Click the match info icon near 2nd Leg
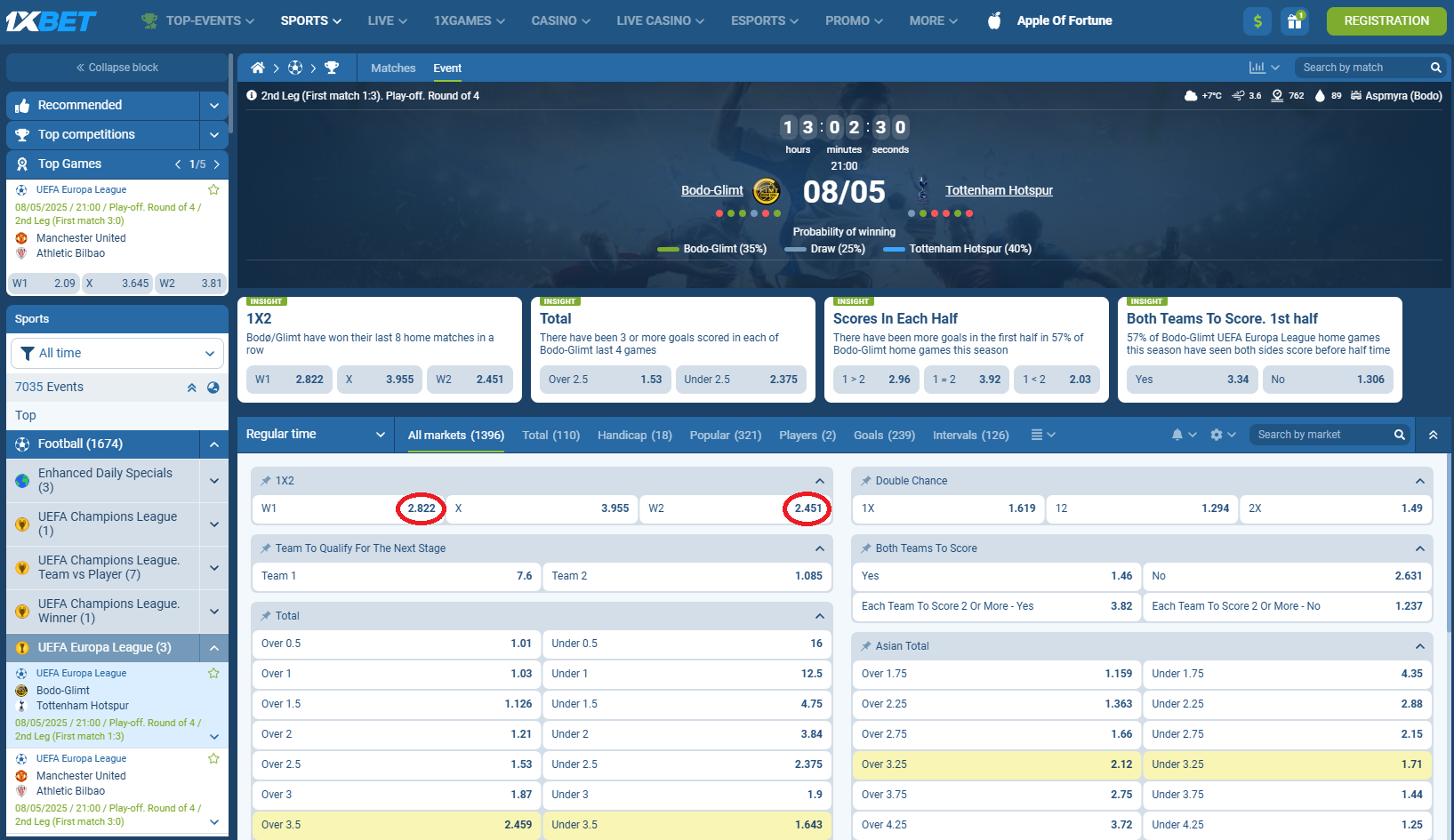Image resolution: width=1454 pixels, height=840 pixels. pyautogui.click(x=252, y=95)
